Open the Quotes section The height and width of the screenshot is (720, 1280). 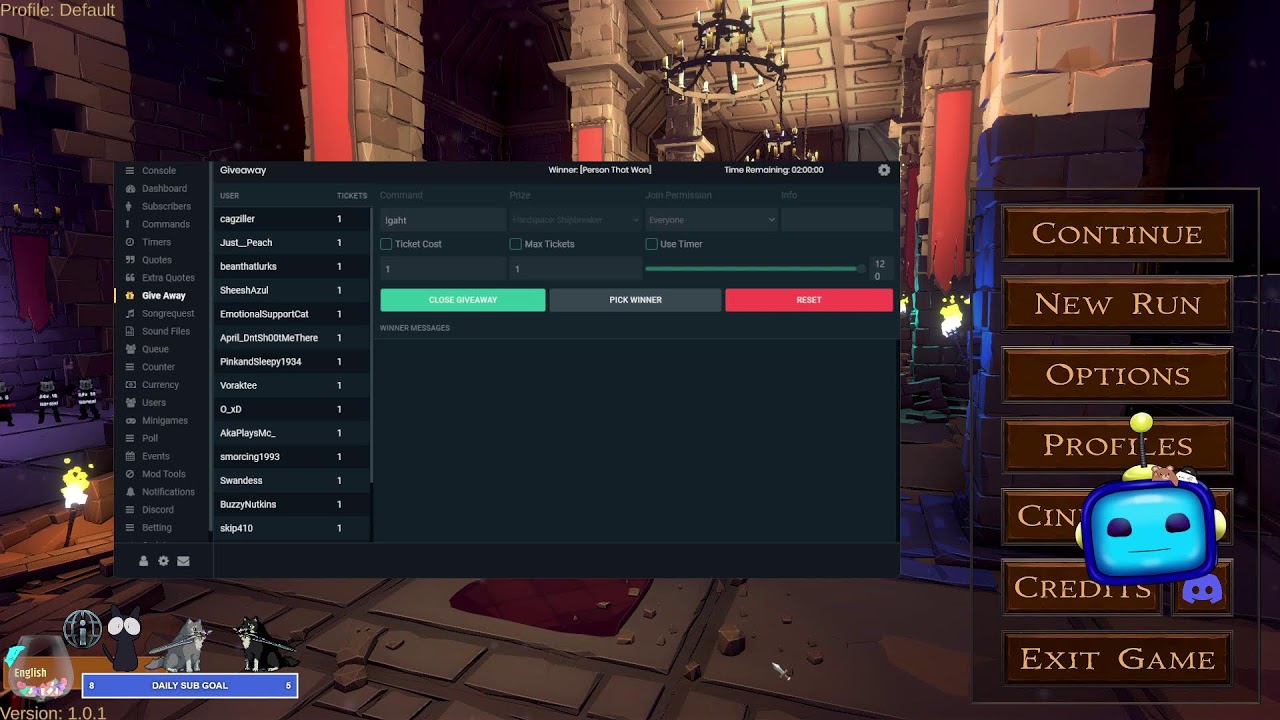156,260
